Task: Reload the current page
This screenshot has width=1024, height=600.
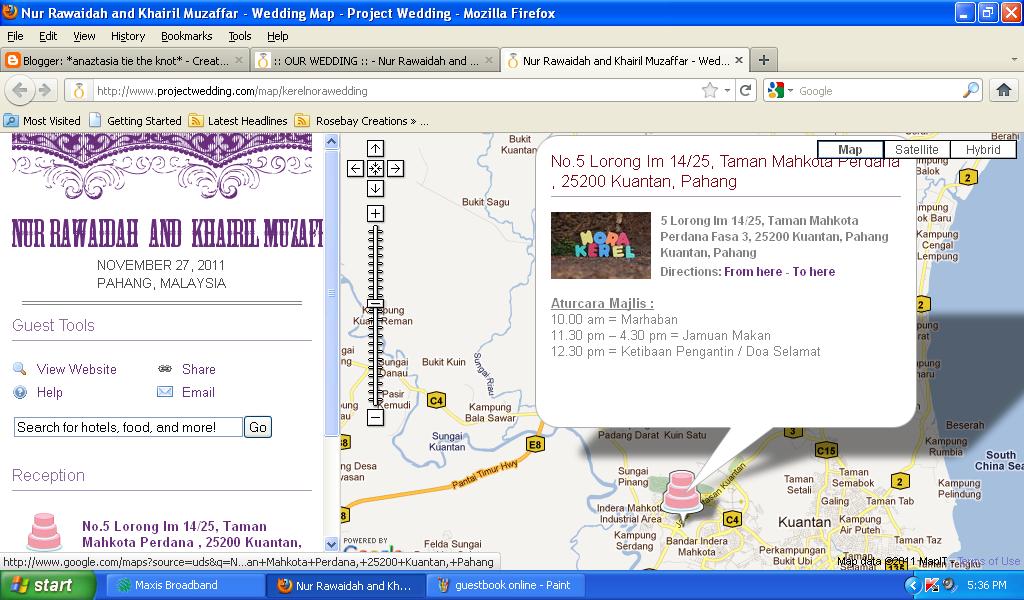Action: tap(746, 89)
